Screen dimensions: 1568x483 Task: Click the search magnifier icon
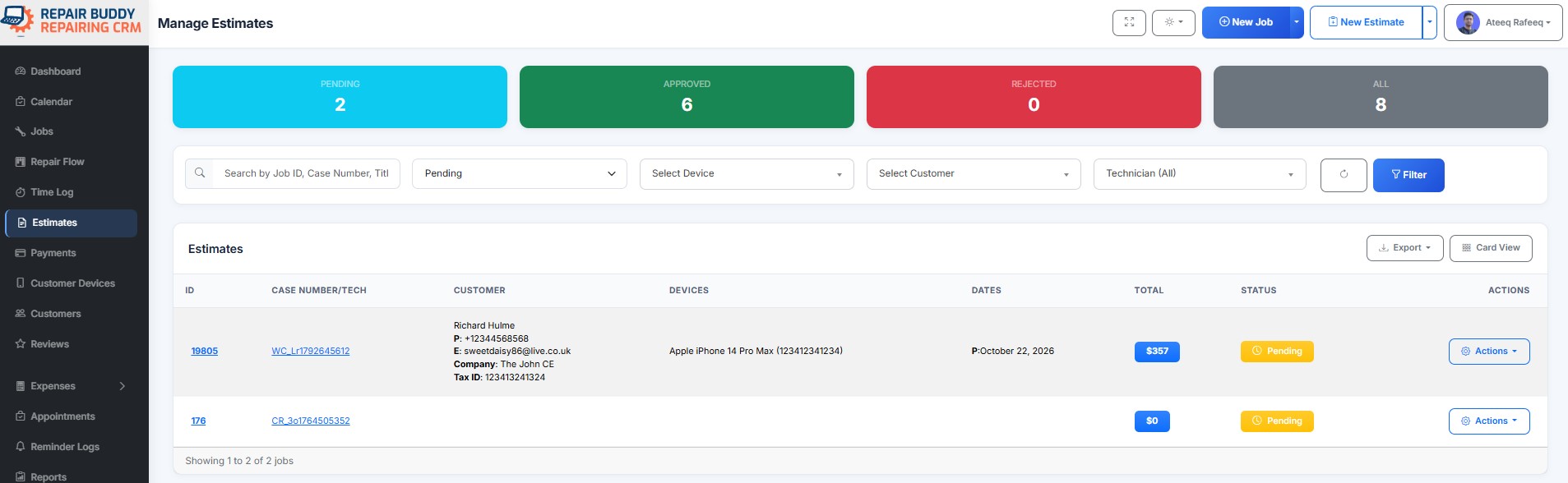pos(200,173)
